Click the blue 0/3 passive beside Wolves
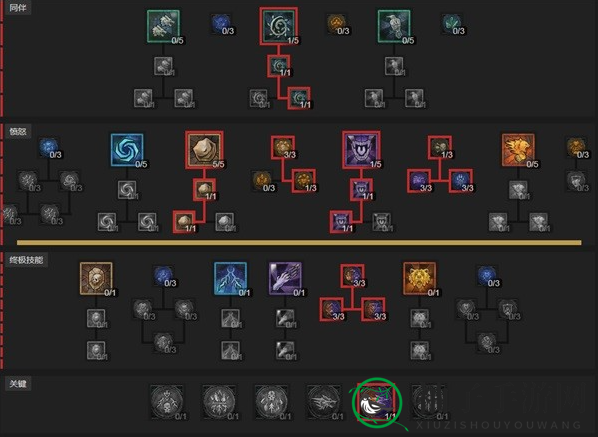This screenshot has width=598, height=437. 222,24
